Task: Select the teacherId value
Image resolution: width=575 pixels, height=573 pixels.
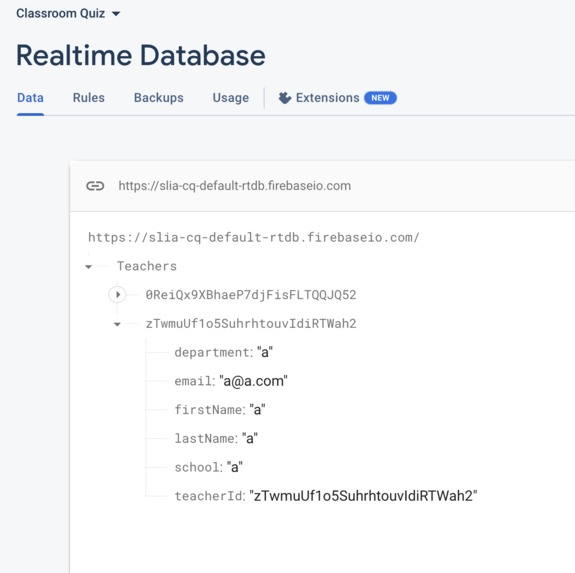Action: click(x=363, y=496)
